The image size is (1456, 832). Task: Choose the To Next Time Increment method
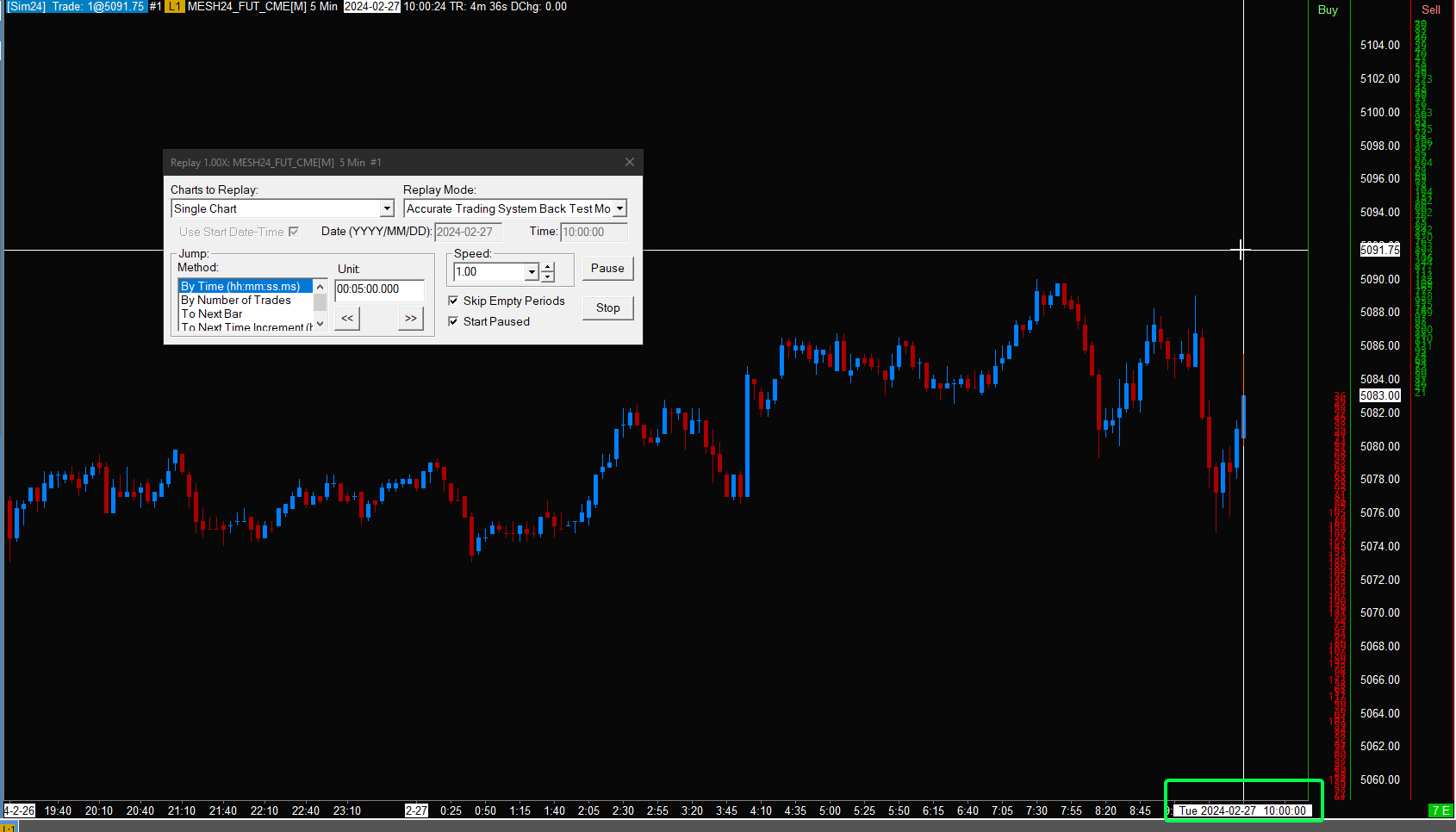coord(246,326)
